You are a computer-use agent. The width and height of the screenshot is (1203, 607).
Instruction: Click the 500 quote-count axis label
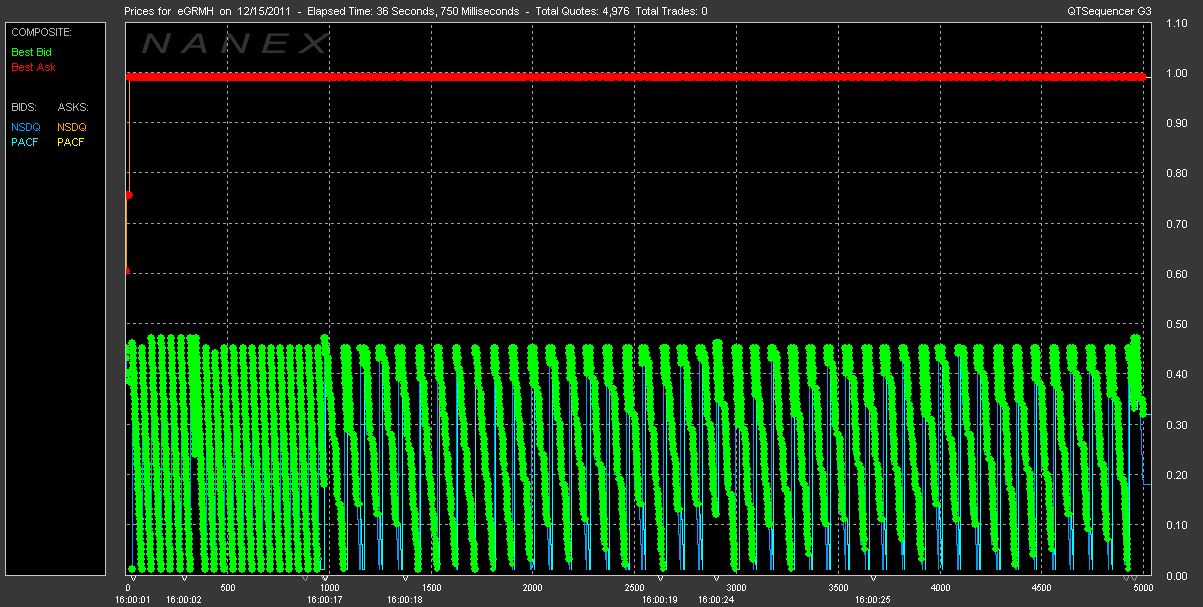(227, 588)
